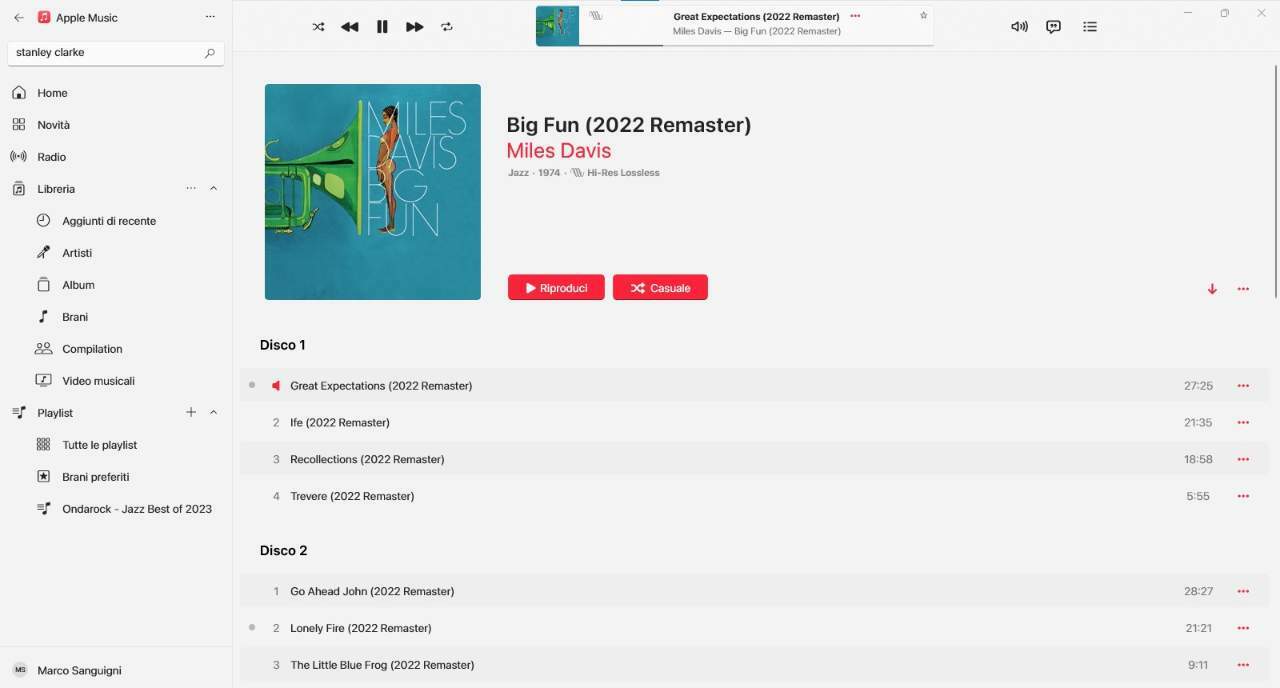Open the Miles Davis artist link
1280x688 pixels.
coord(559,151)
